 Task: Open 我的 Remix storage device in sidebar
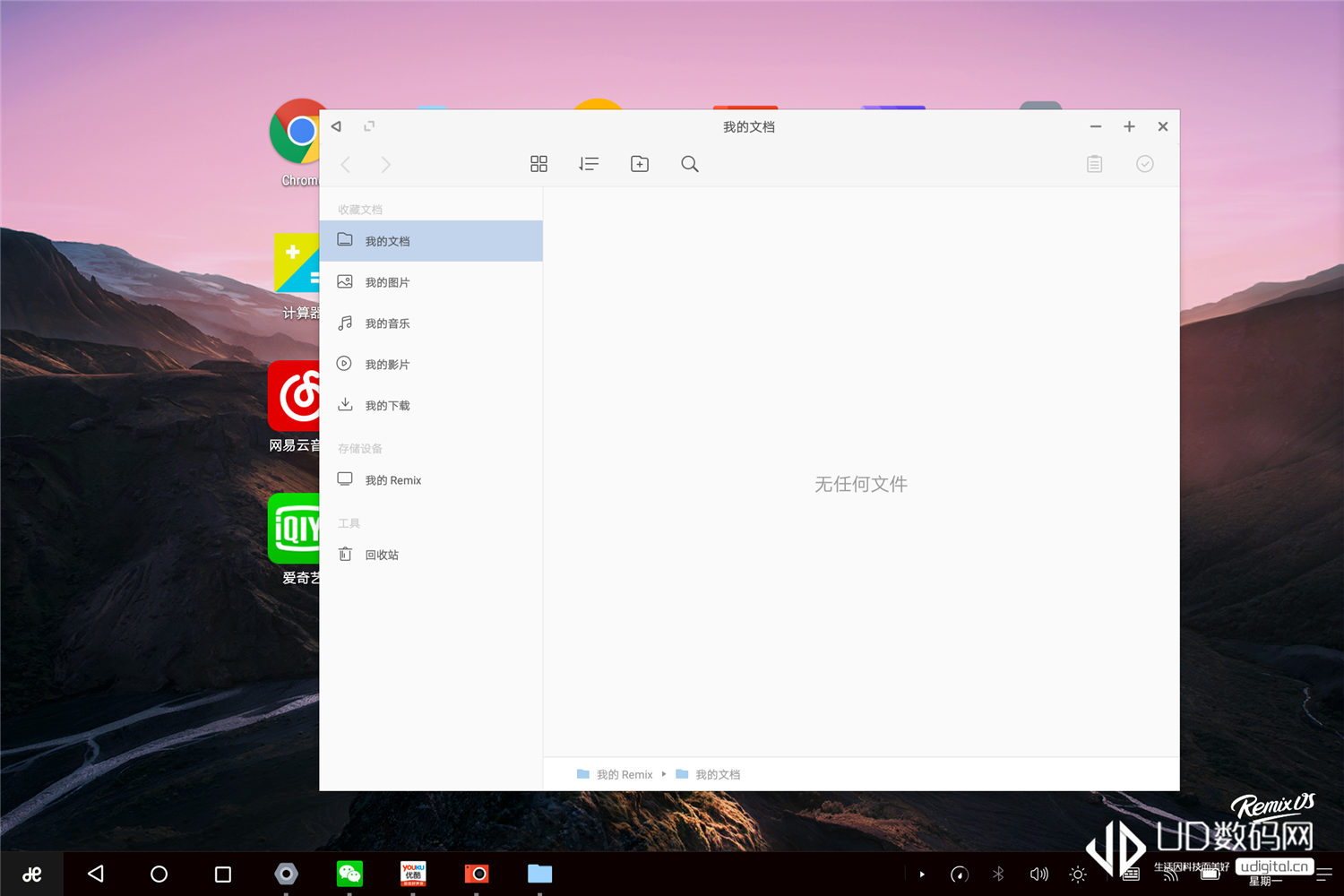pos(431,480)
